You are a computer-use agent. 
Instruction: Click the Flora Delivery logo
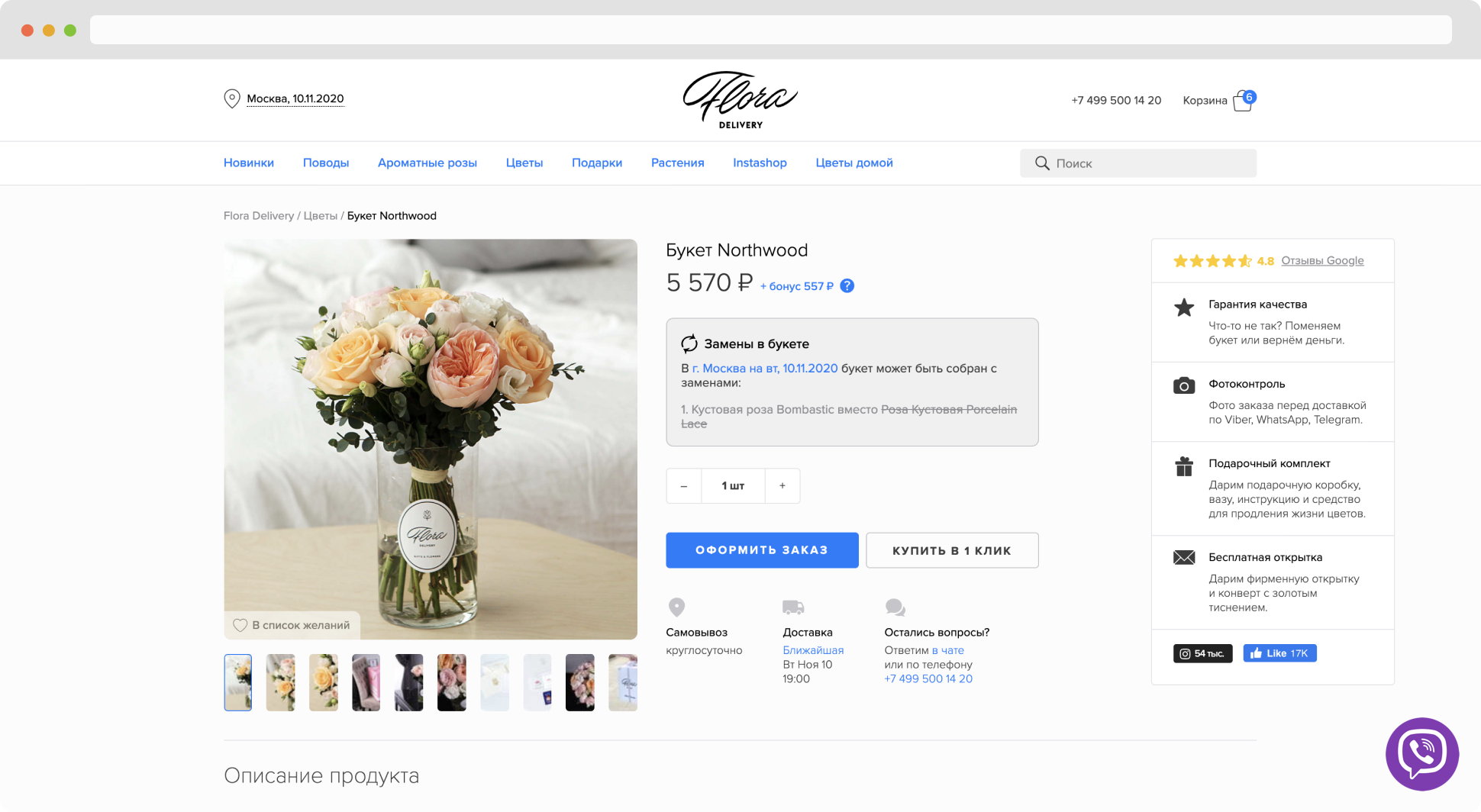740,100
